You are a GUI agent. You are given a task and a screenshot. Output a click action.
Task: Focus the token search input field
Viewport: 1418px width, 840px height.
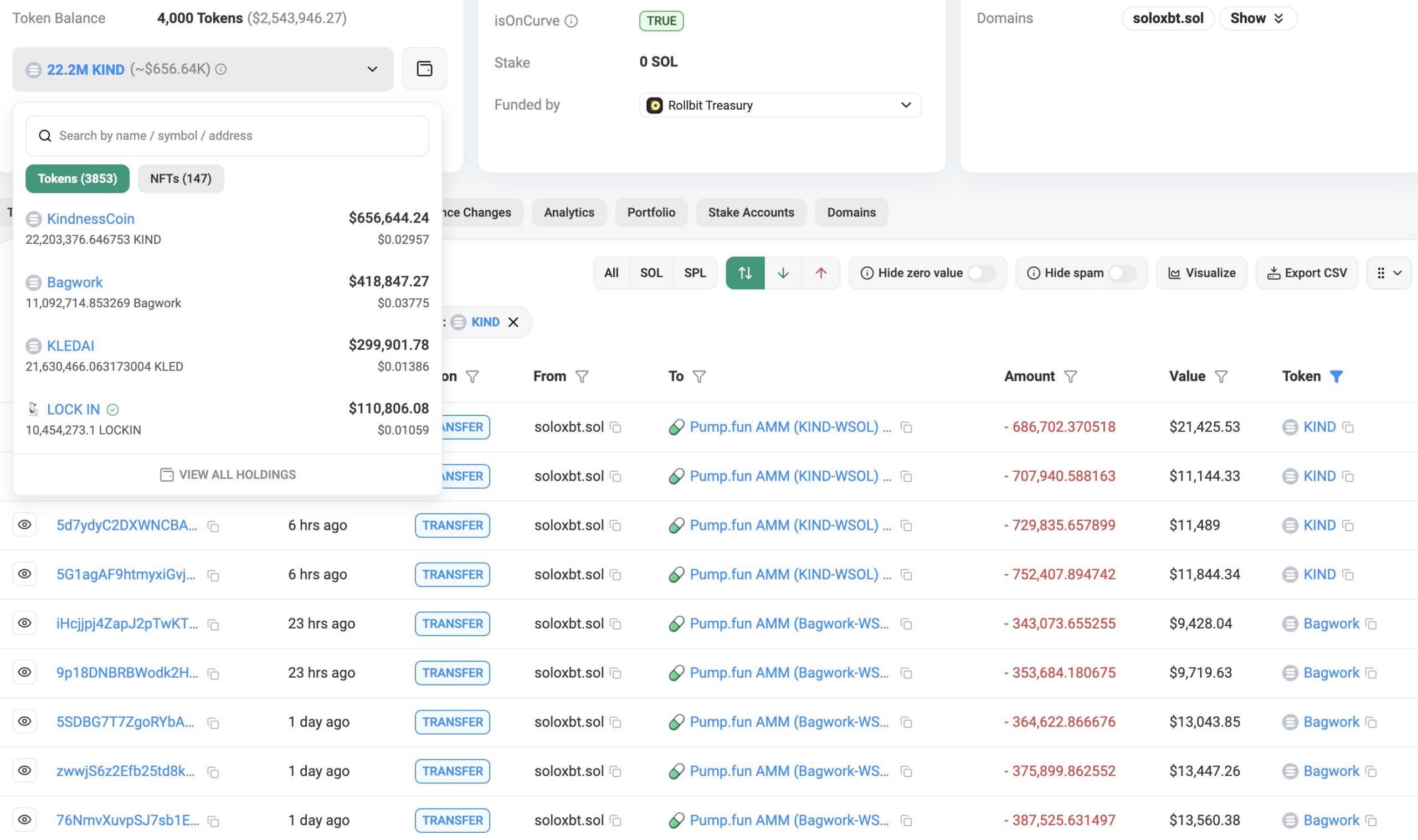click(x=227, y=136)
